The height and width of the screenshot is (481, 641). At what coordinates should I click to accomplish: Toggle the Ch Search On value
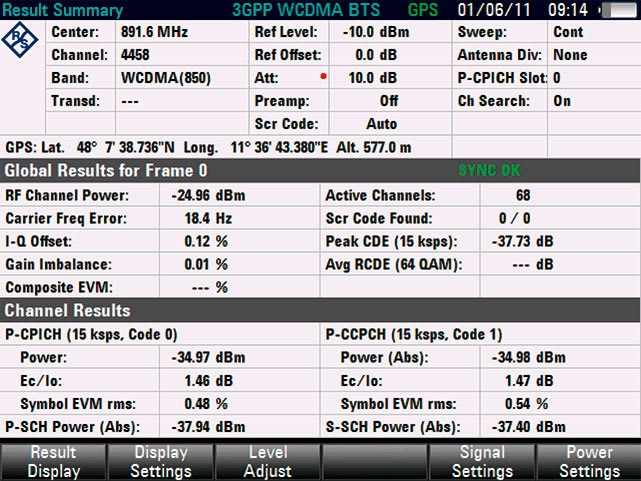562,101
